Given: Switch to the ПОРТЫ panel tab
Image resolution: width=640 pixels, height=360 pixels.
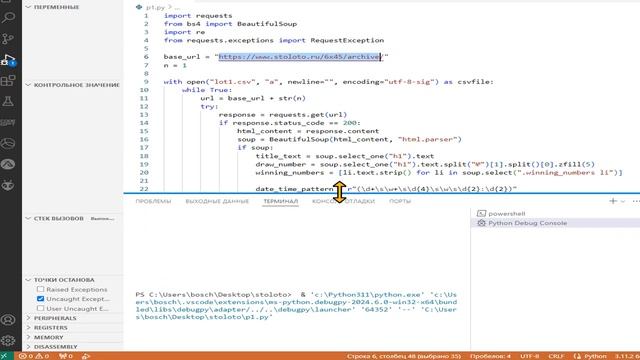Looking at the screenshot, I should (400, 201).
